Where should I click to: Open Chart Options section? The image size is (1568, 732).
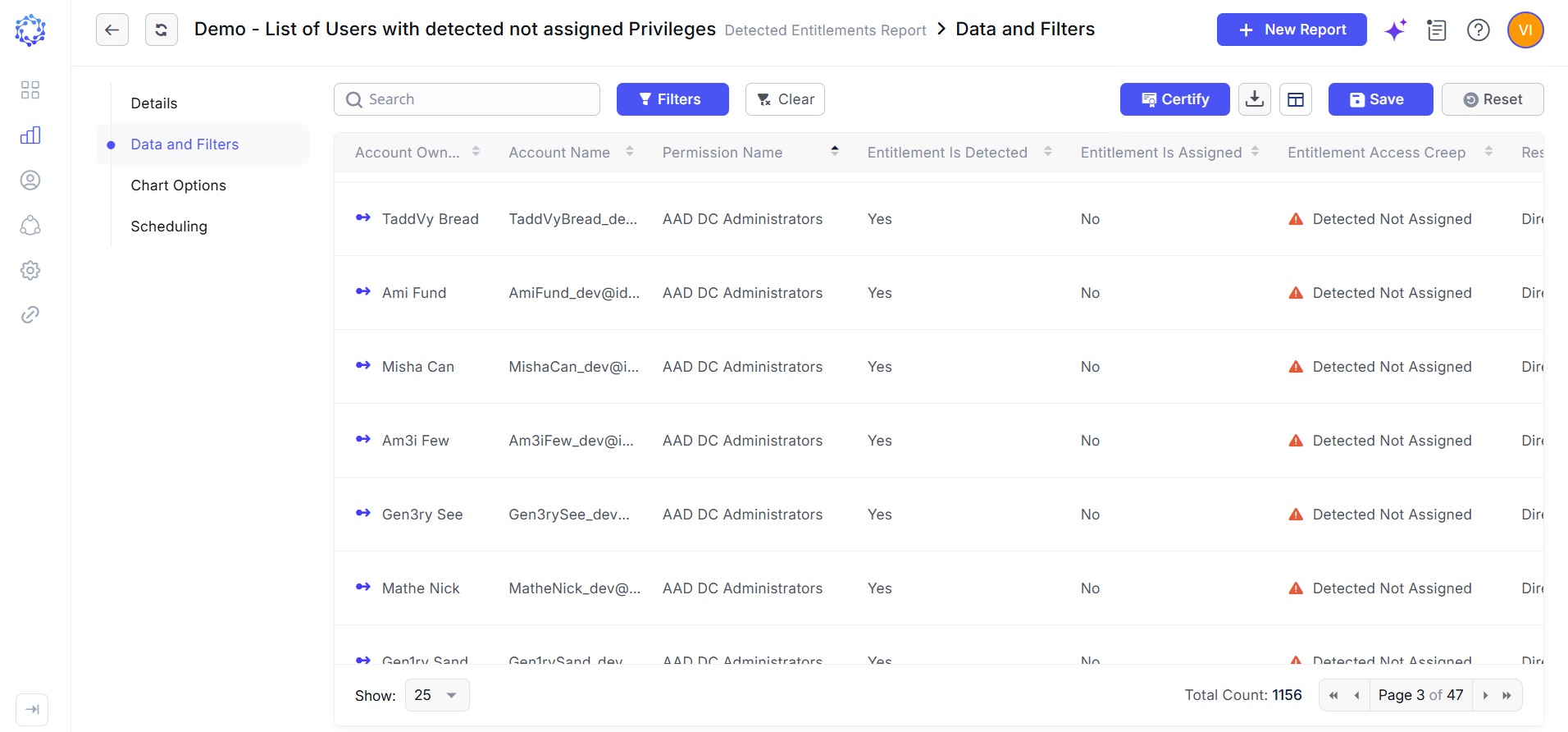tap(179, 185)
